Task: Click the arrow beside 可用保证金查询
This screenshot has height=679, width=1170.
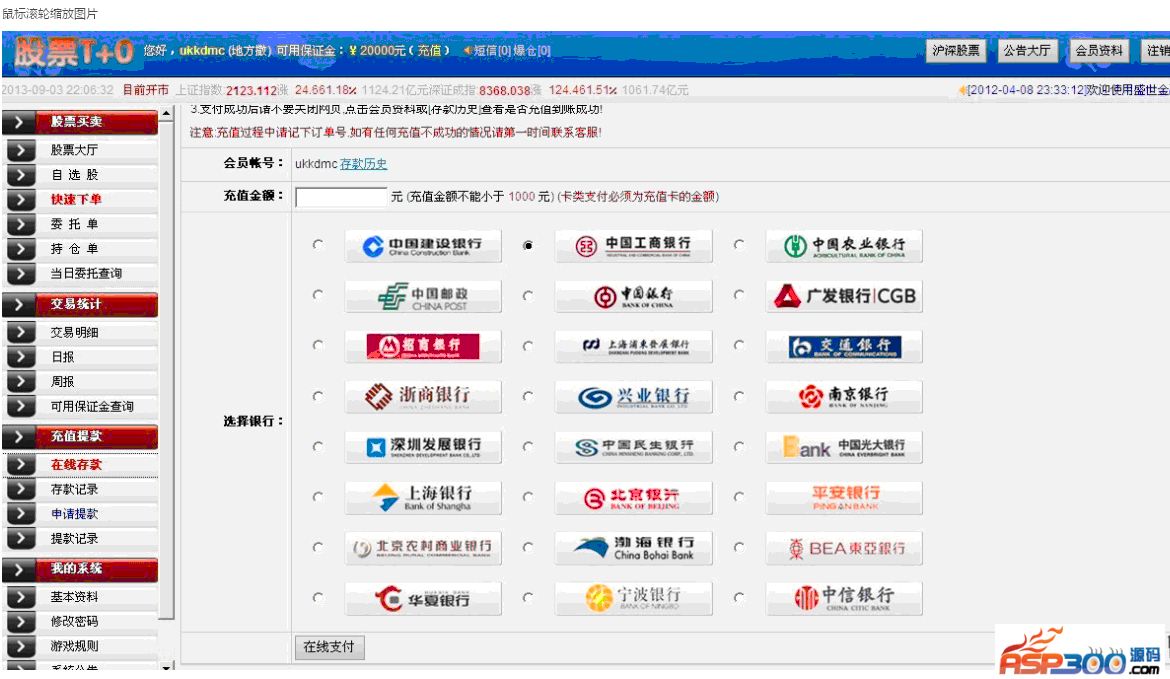Action: 21,407
